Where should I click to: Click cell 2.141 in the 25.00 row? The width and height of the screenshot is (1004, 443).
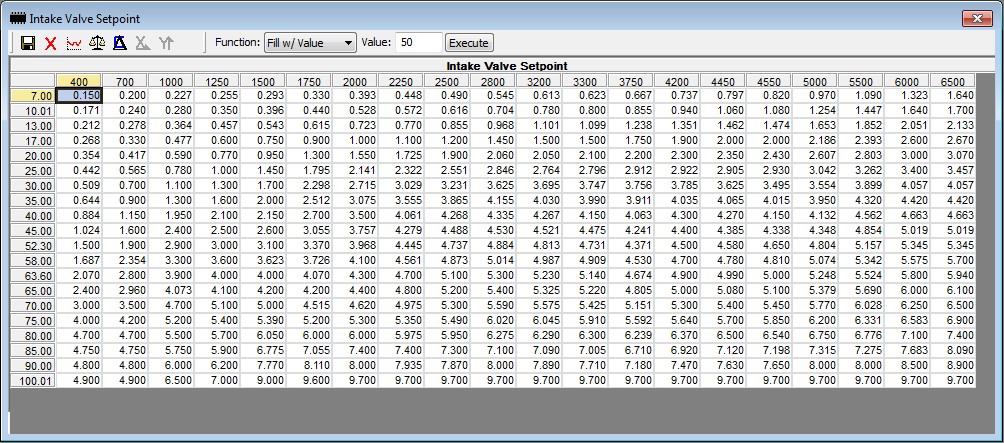tap(355, 171)
